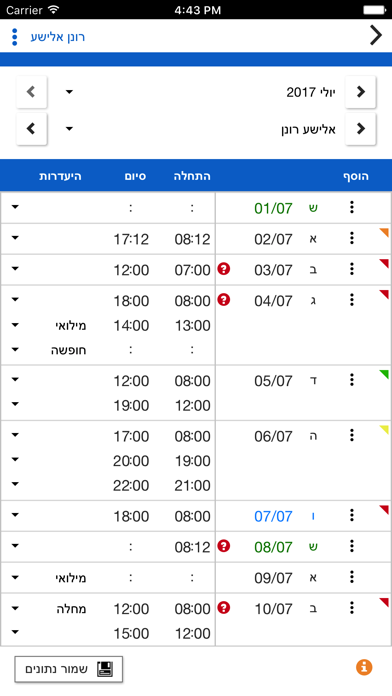Open row options for 01/07
This screenshot has width=392, height=696.
352,207
